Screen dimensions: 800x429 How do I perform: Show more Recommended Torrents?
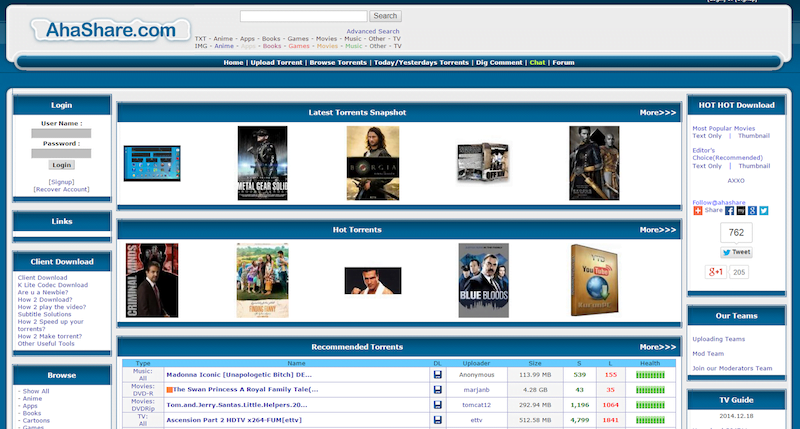[658, 347]
